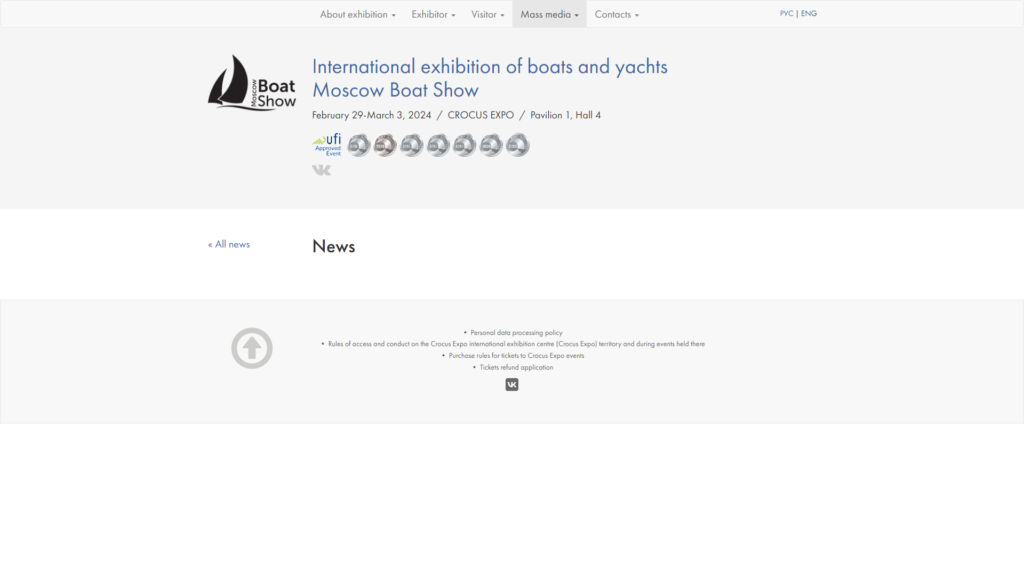The image size is (1024, 576).
Task: Expand the Mass media menu
Action: coord(549,14)
